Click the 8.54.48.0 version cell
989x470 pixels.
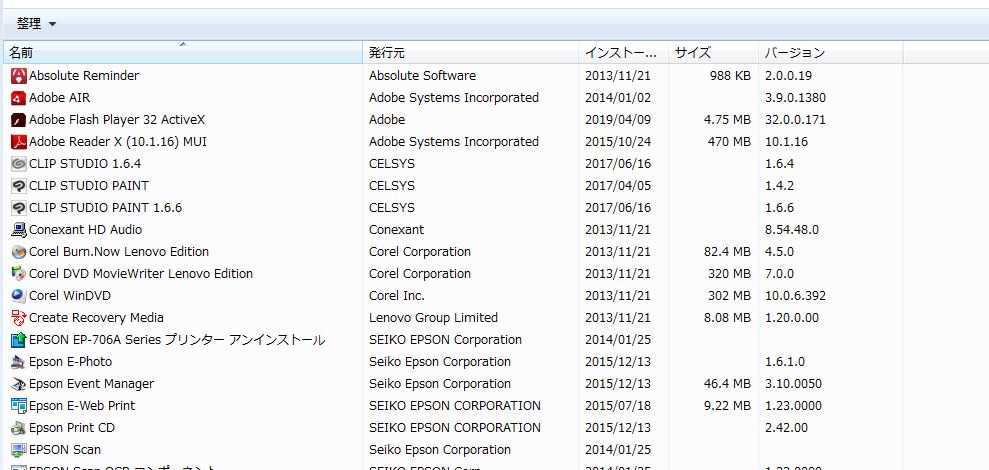pyautogui.click(x=792, y=230)
